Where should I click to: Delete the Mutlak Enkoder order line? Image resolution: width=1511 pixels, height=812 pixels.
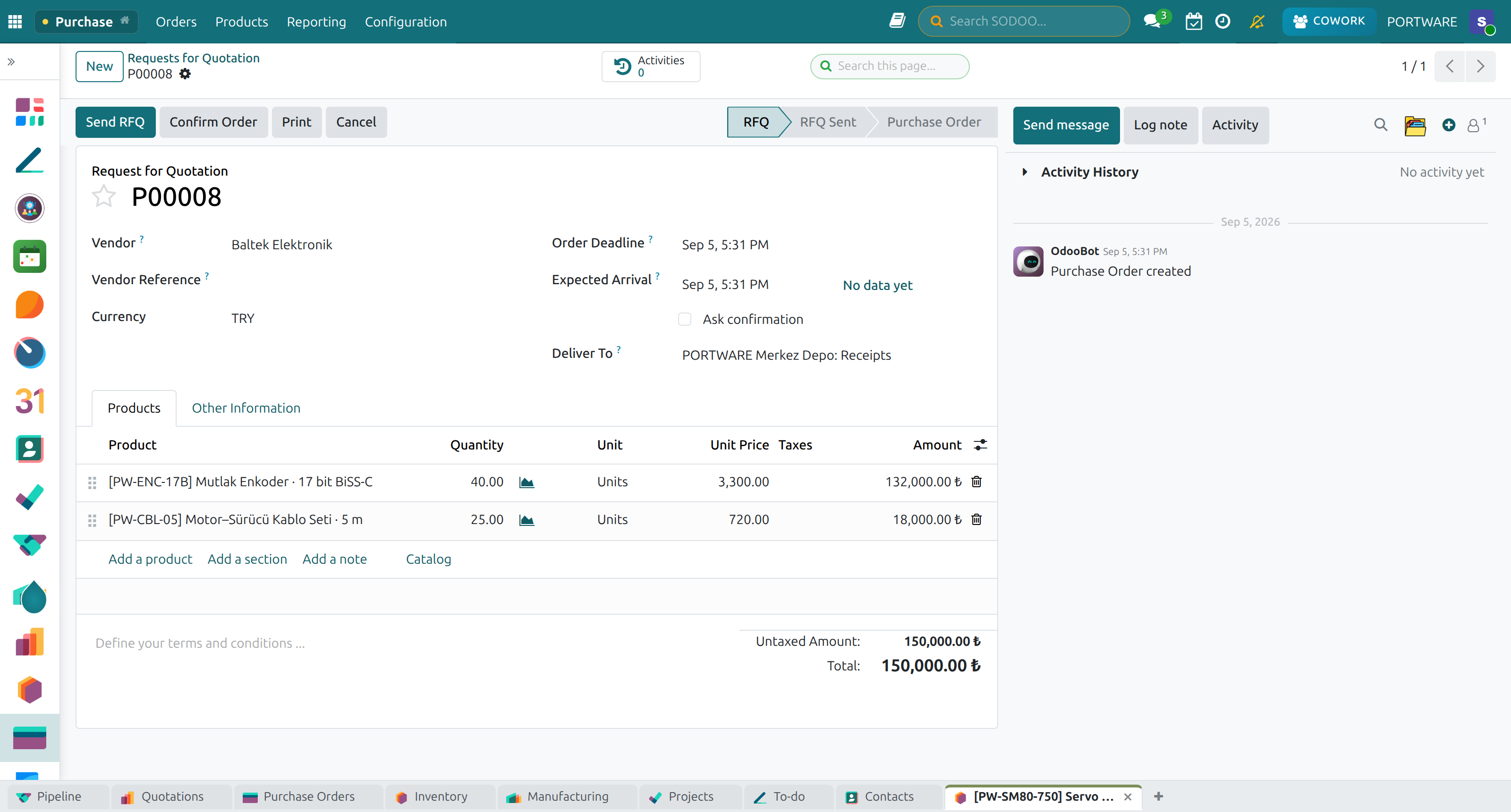click(976, 482)
